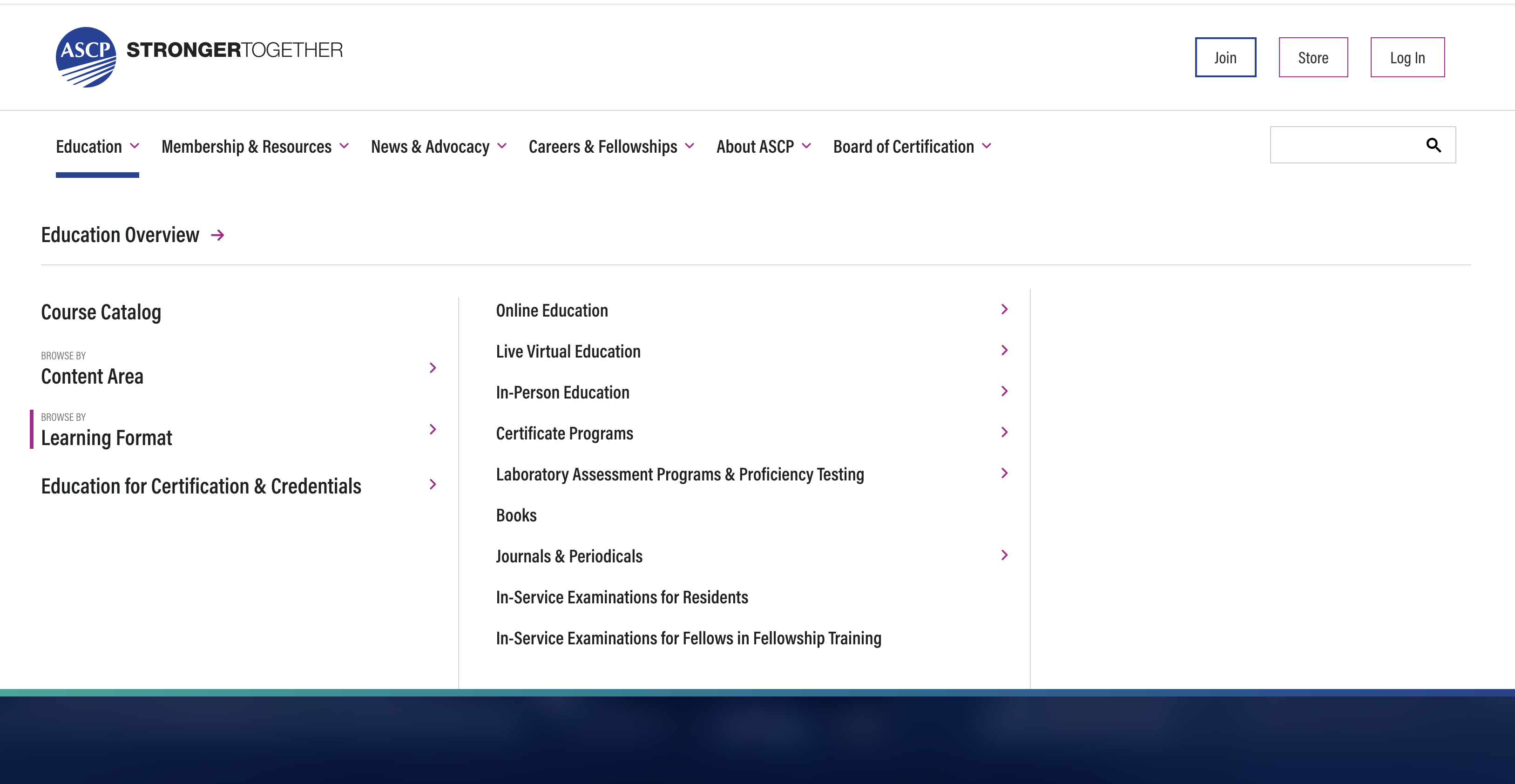1515x784 pixels.
Task: Expand the Online Education chevron
Action: point(1005,310)
